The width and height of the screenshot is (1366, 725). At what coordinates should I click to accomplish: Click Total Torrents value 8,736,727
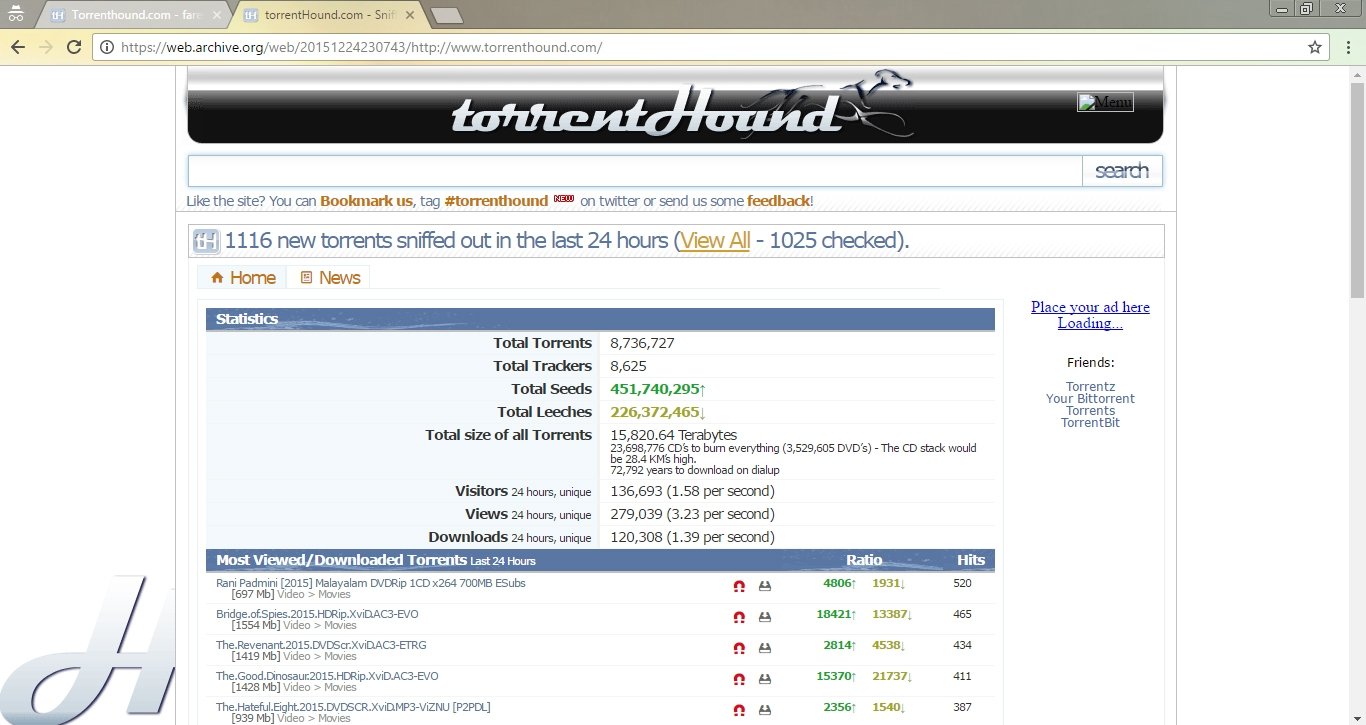coord(642,343)
